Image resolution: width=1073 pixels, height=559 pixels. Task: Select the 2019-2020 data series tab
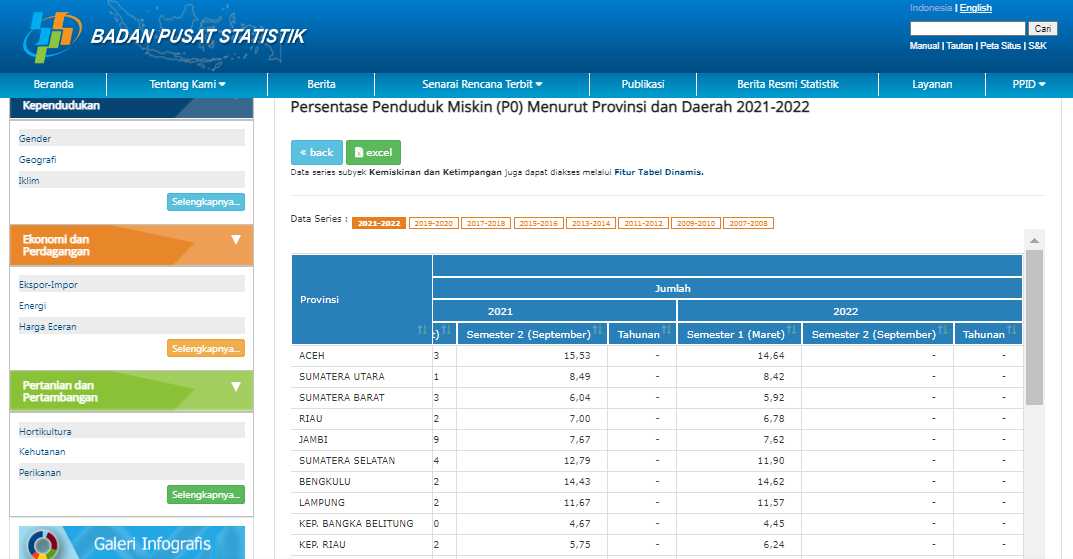coord(433,223)
